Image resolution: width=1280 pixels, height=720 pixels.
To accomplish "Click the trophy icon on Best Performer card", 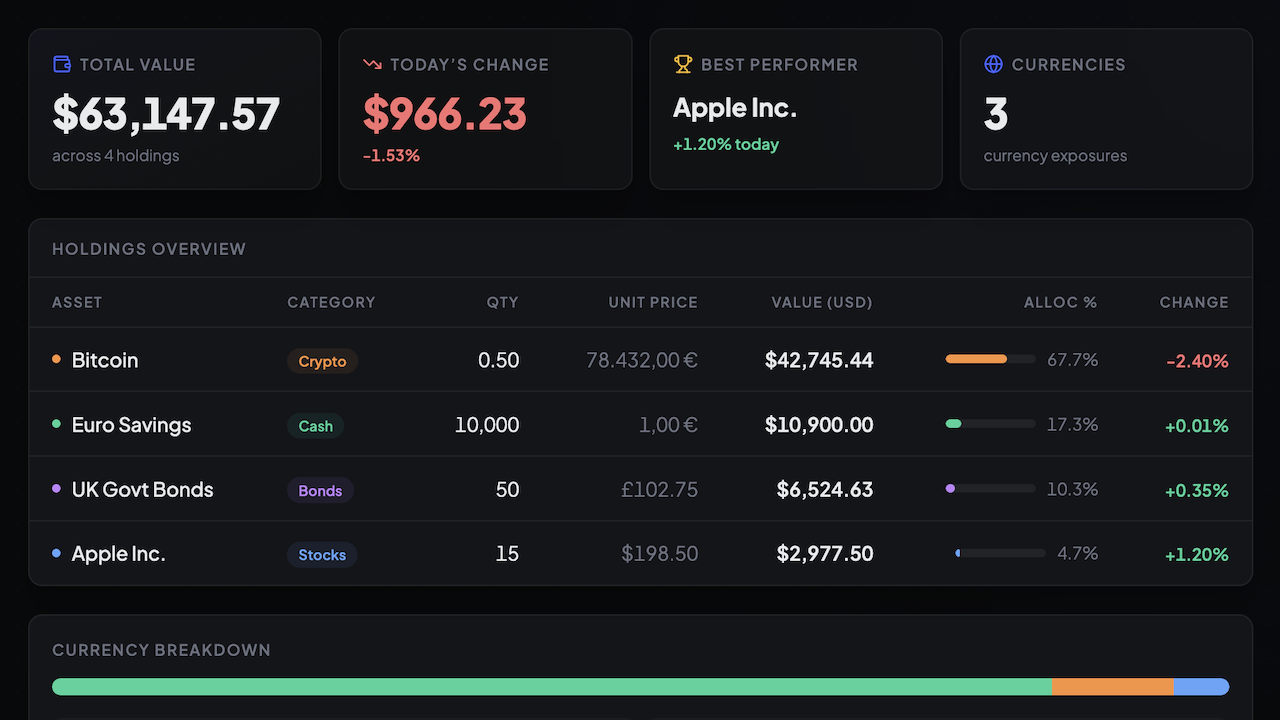I will tap(683, 64).
